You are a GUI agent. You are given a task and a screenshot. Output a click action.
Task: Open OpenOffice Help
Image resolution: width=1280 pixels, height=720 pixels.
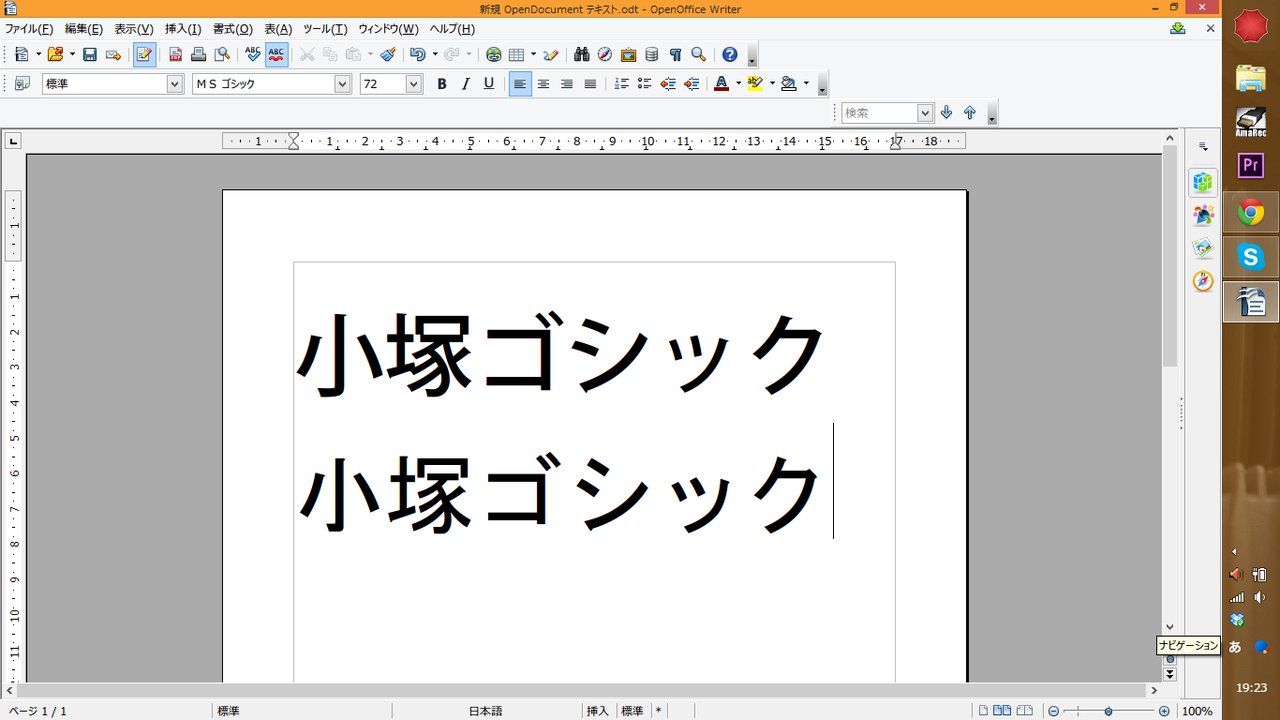(730, 55)
